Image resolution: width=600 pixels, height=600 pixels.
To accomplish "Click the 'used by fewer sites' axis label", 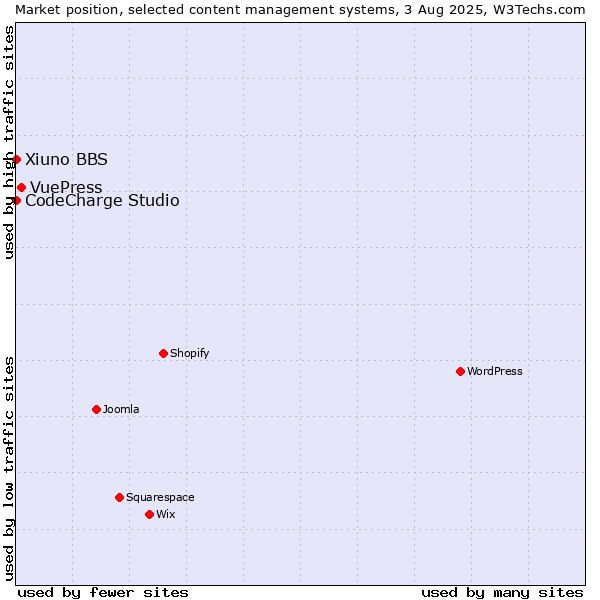I will click(x=103, y=593).
